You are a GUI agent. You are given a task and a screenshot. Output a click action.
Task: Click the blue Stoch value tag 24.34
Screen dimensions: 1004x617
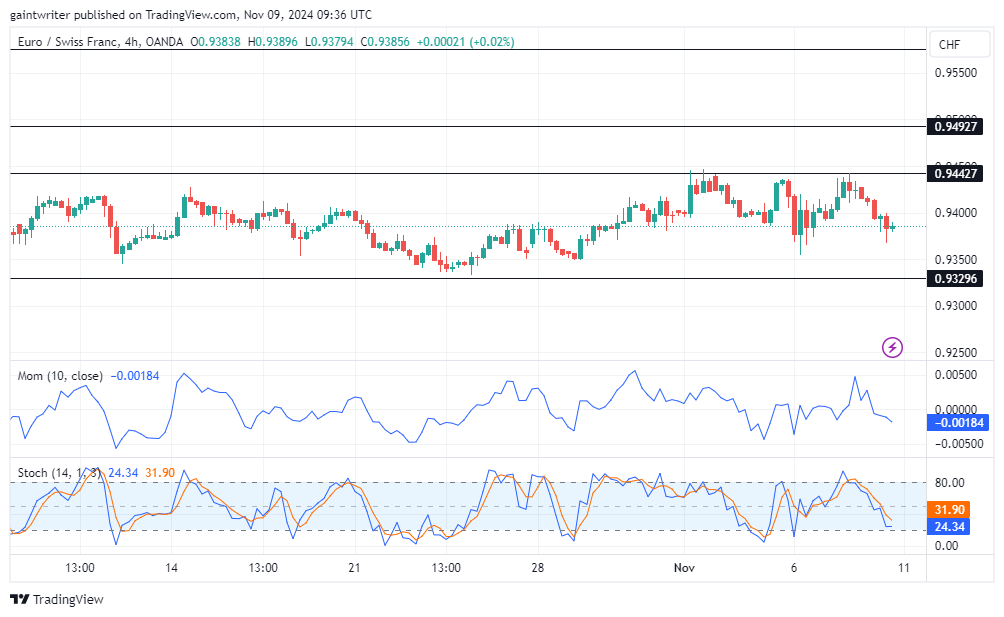[949, 527]
